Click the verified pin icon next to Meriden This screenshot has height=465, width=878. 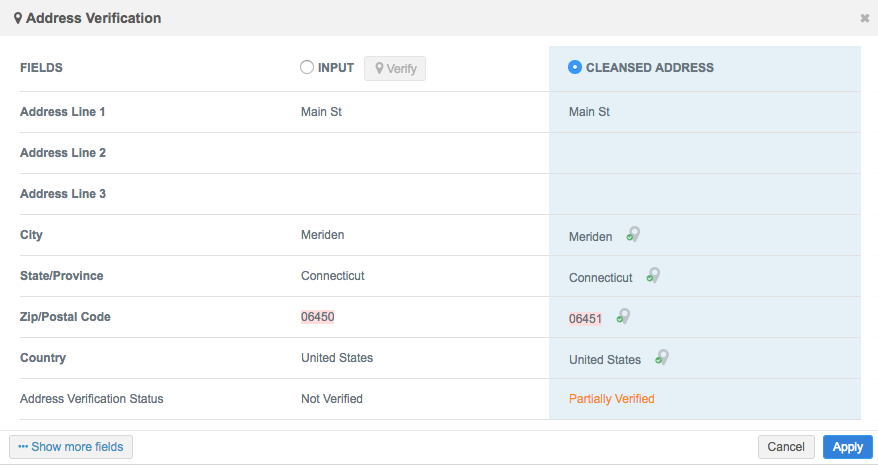[x=632, y=236]
